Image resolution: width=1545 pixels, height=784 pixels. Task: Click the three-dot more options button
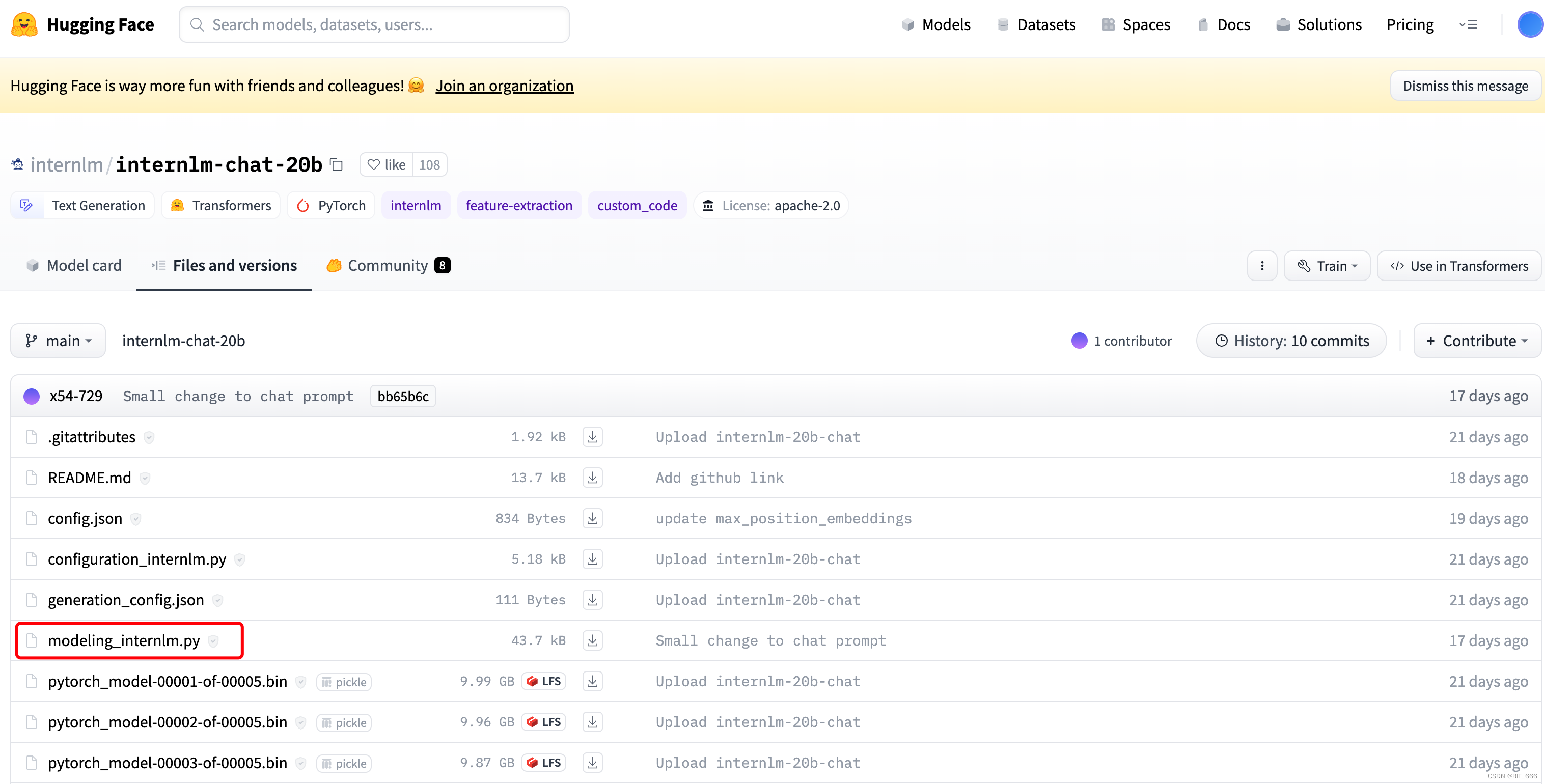(1262, 266)
